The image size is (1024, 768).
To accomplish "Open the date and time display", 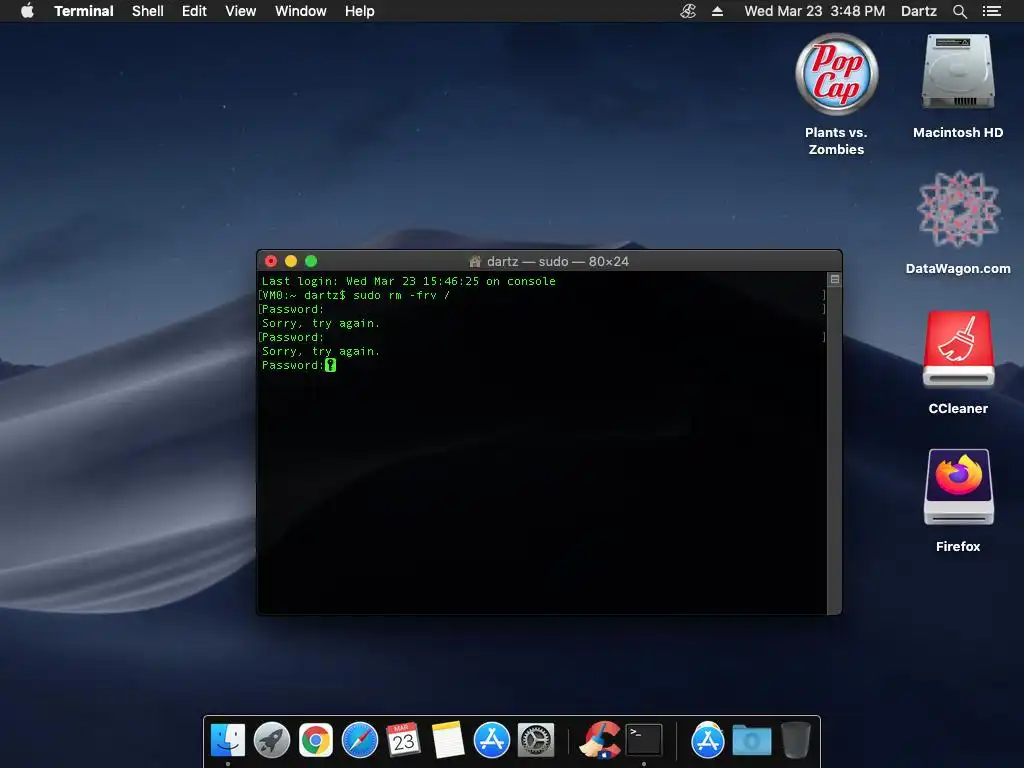I will 814,11.
